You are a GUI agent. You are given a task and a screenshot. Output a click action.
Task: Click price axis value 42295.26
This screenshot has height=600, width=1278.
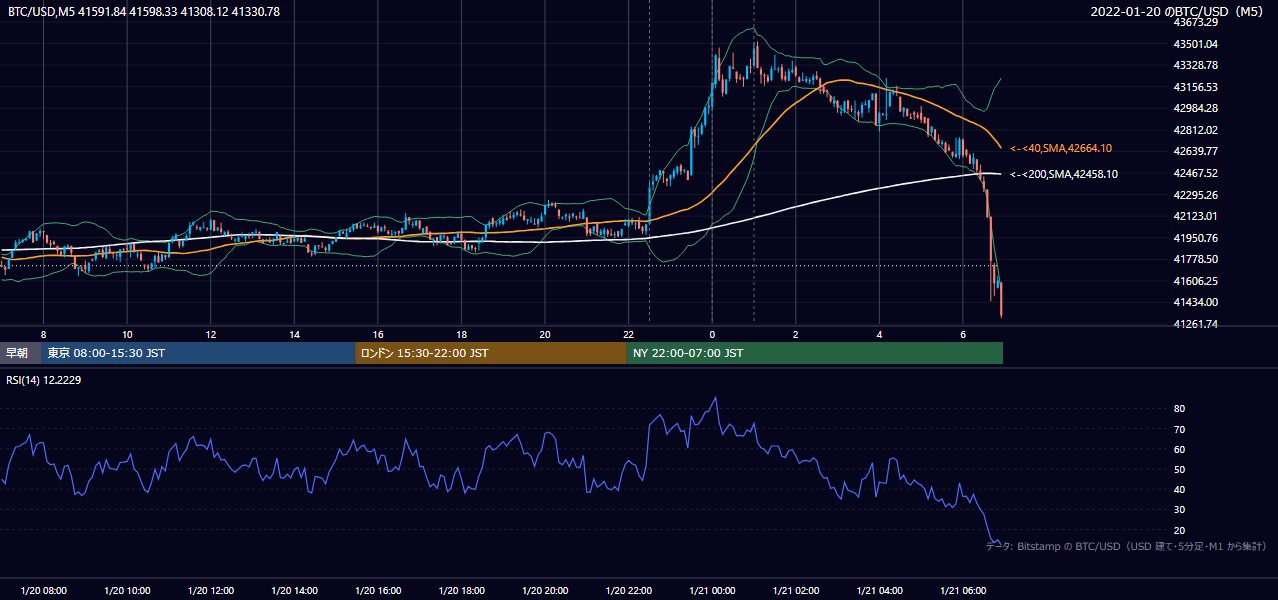1195,195
